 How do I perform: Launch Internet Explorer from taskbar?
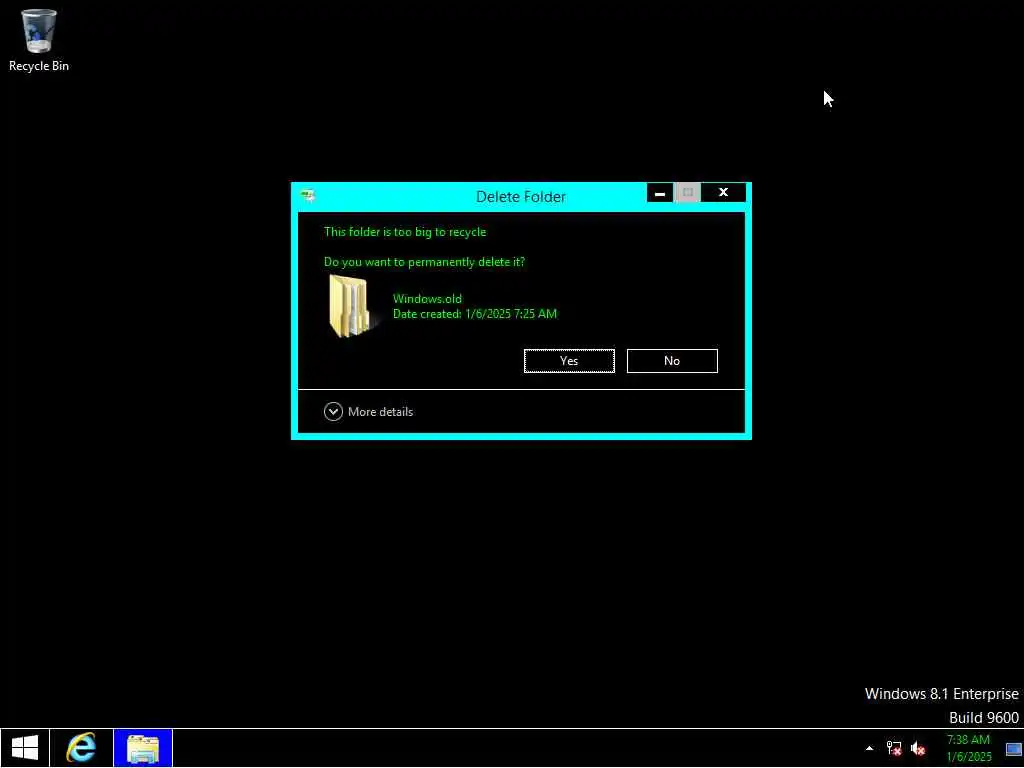click(x=81, y=748)
